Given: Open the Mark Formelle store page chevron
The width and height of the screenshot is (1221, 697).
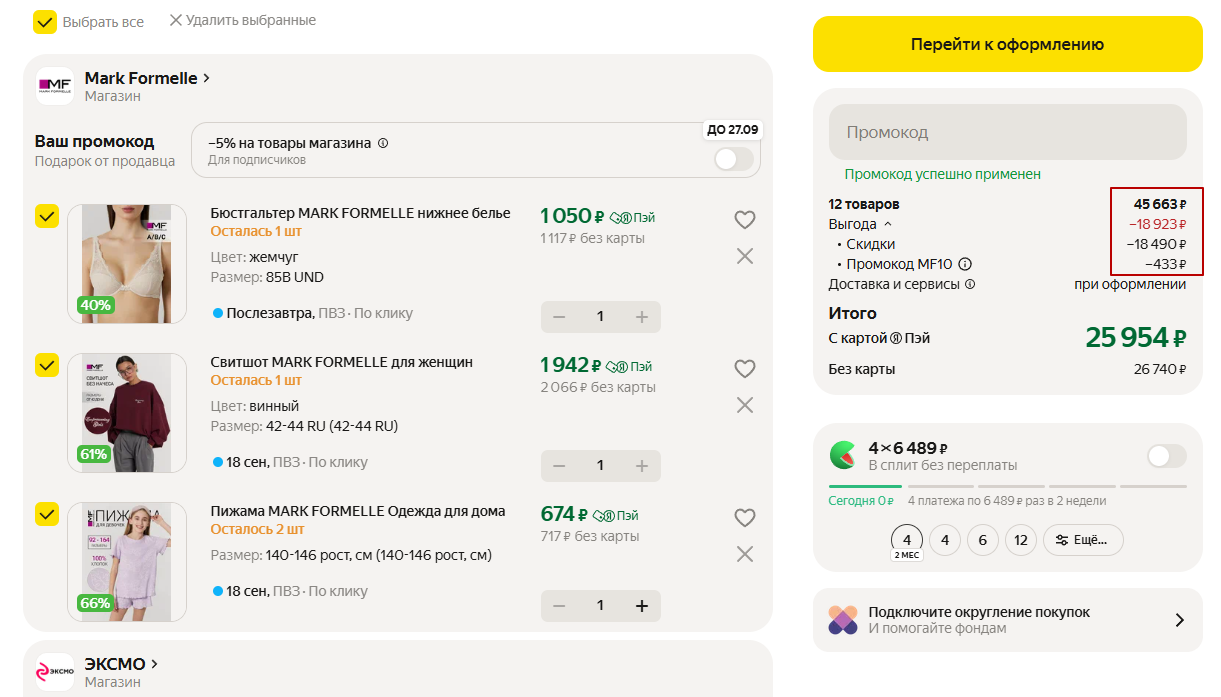Looking at the screenshot, I should 207,78.
